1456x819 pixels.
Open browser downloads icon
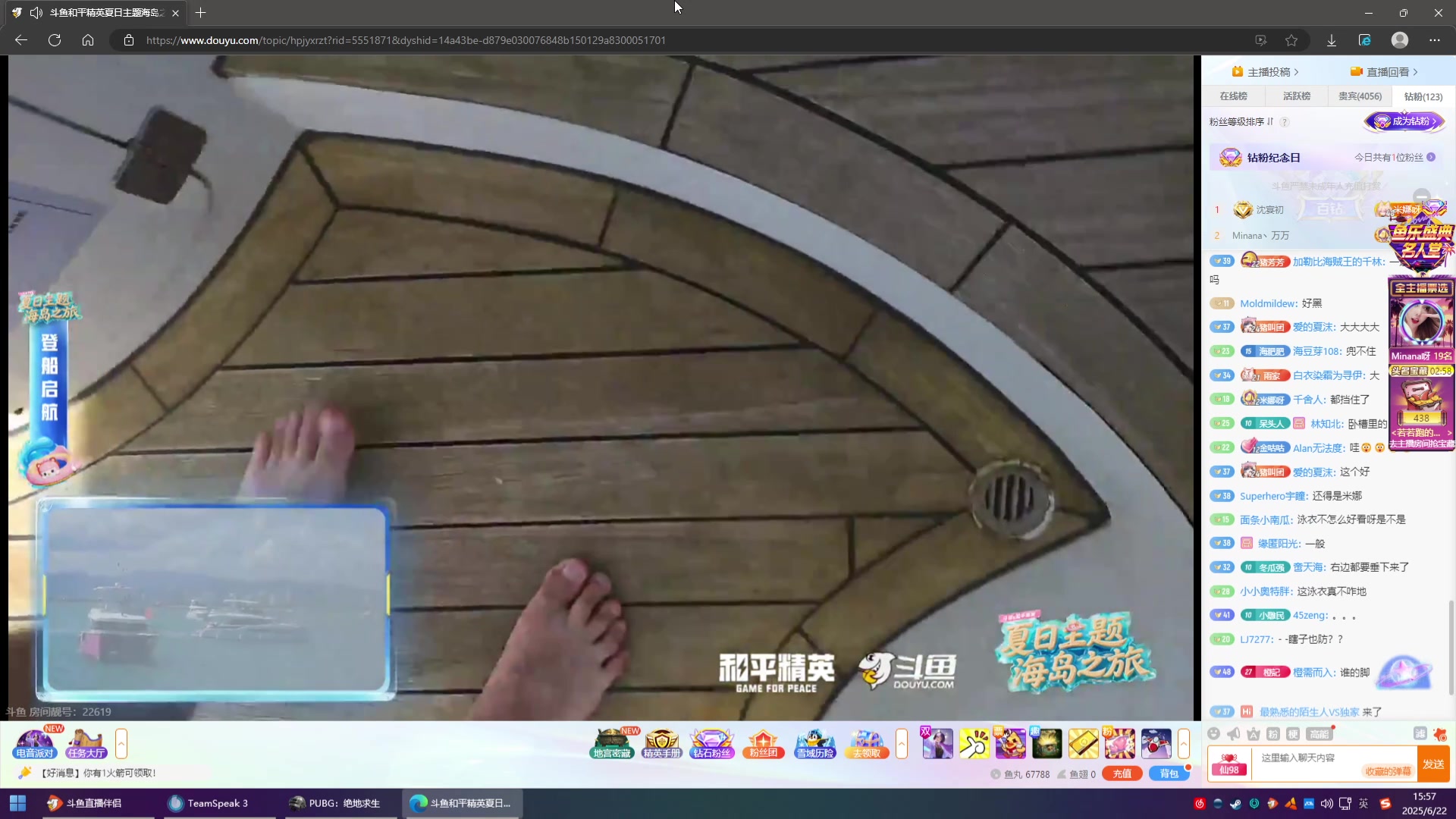[x=1331, y=40]
